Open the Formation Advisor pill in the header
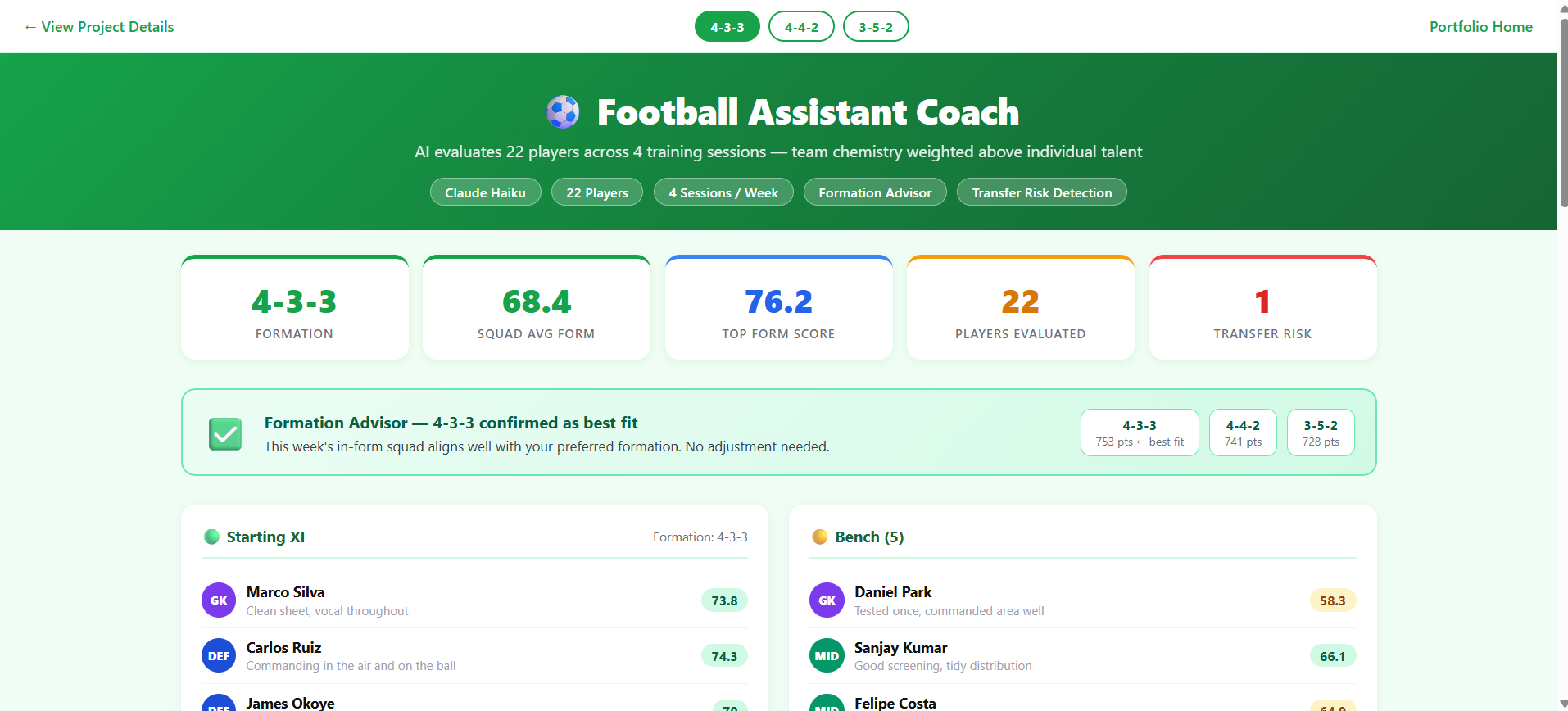 pos(875,192)
